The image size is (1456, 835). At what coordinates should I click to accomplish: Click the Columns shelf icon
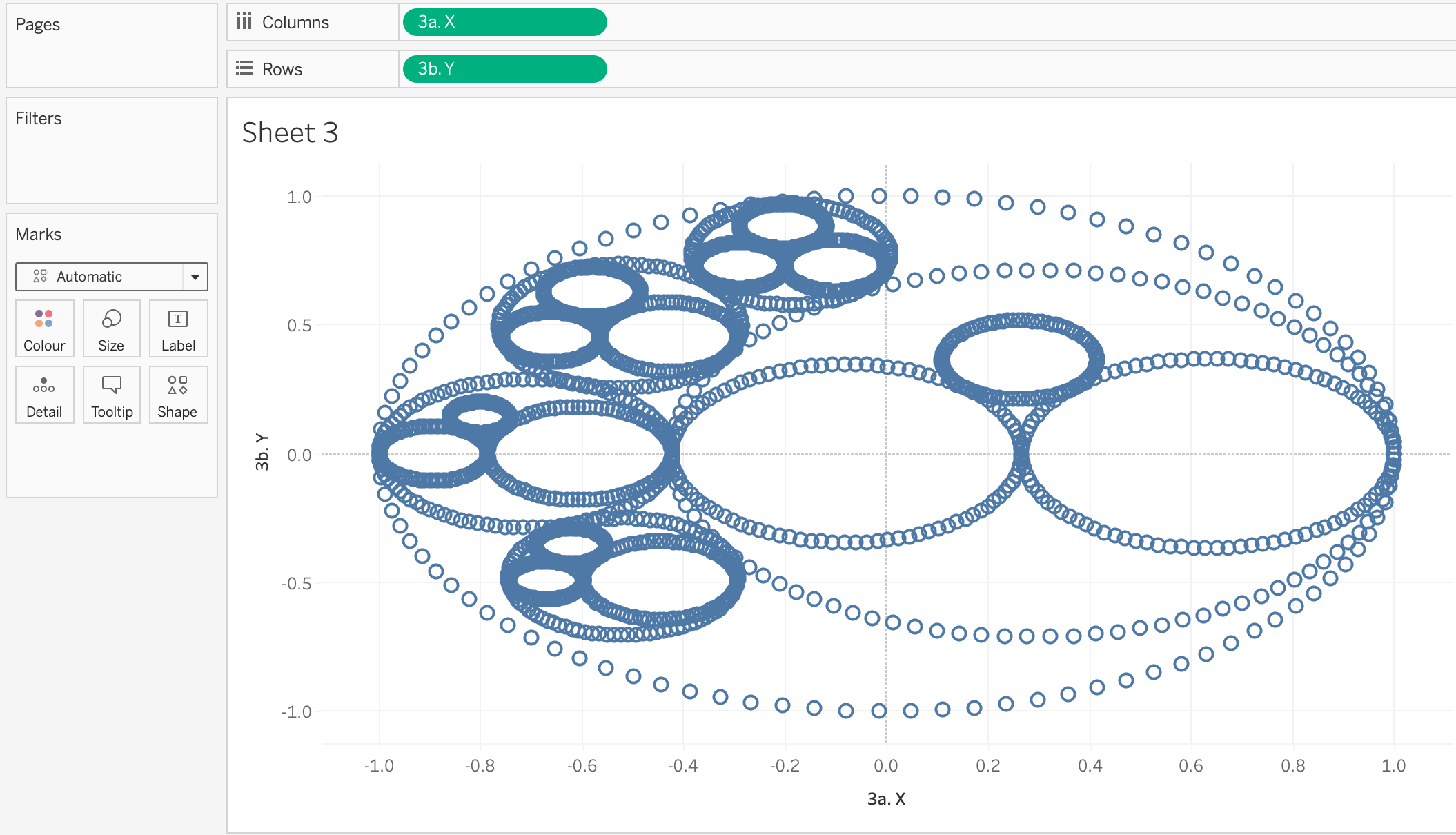coord(244,22)
